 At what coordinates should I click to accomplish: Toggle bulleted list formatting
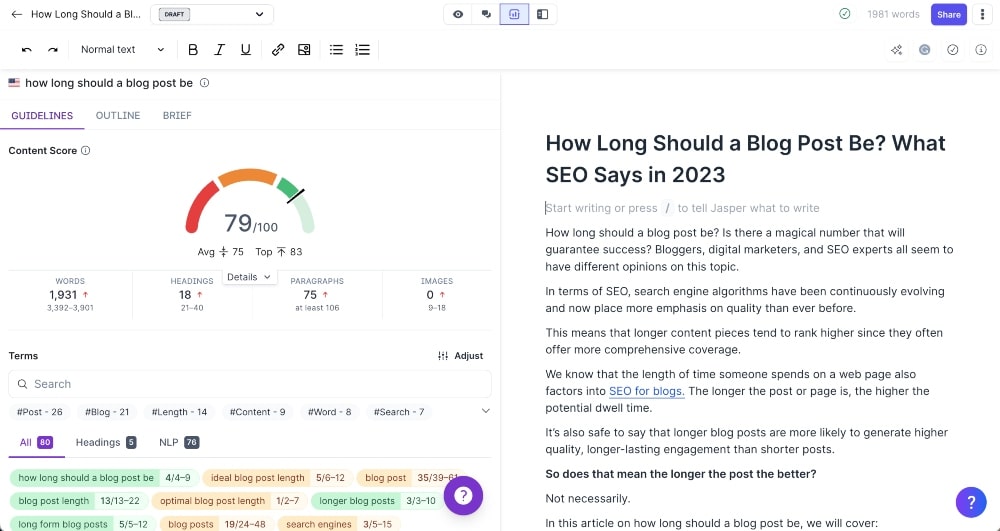pos(336,50)
